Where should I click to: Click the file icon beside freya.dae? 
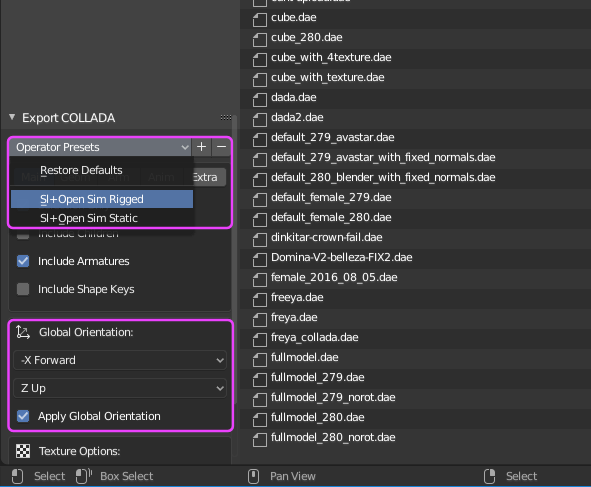coord(260,320)
